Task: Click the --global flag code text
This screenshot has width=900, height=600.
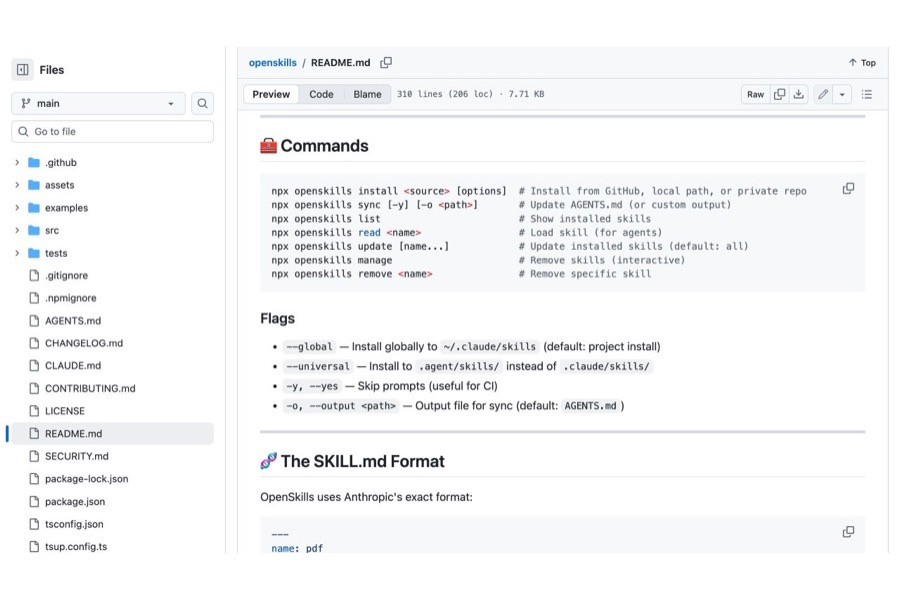Action: [x=309, y=347]
